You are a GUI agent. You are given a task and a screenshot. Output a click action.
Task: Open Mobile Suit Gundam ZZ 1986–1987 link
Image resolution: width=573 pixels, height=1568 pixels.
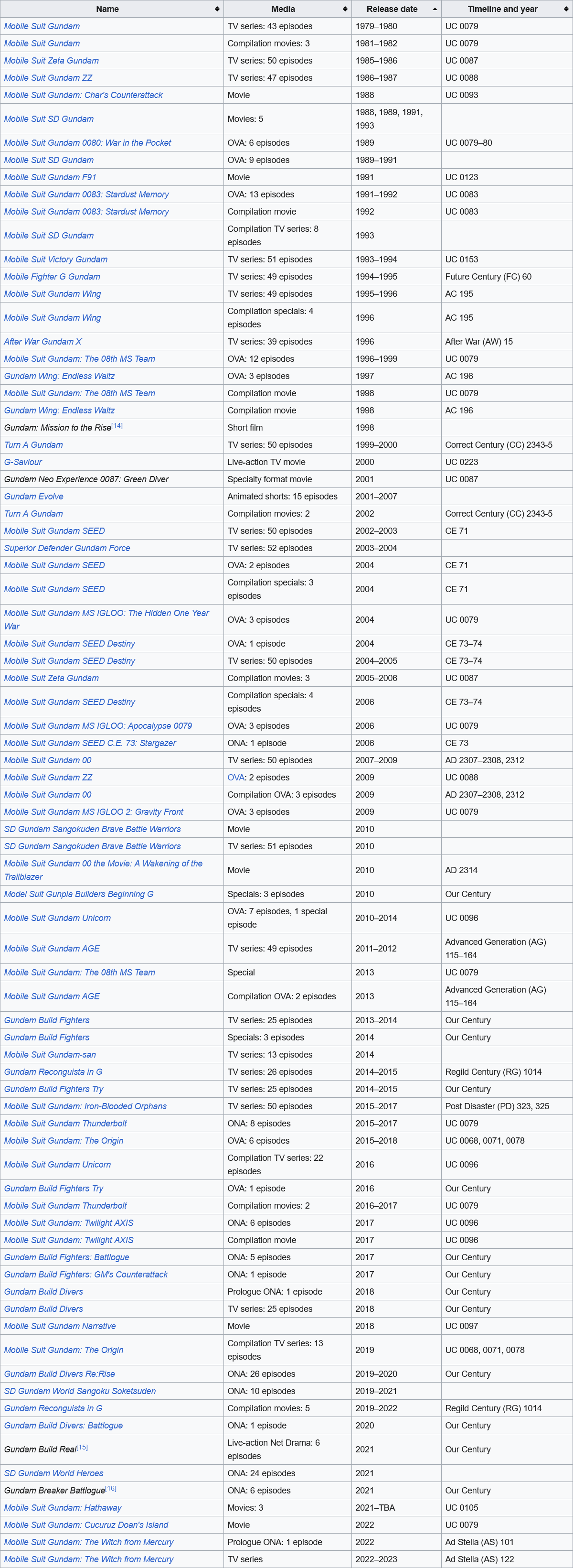(48, 78)
